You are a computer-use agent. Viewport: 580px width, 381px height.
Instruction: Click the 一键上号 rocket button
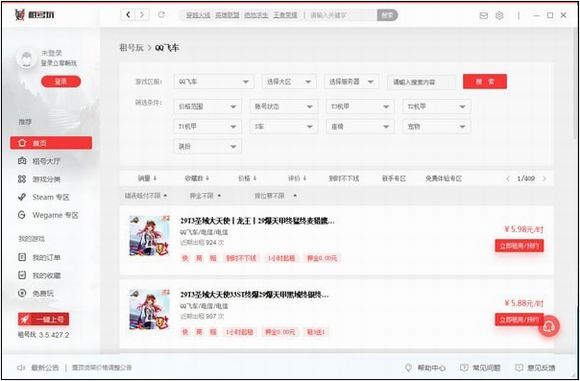click(43, 319)
